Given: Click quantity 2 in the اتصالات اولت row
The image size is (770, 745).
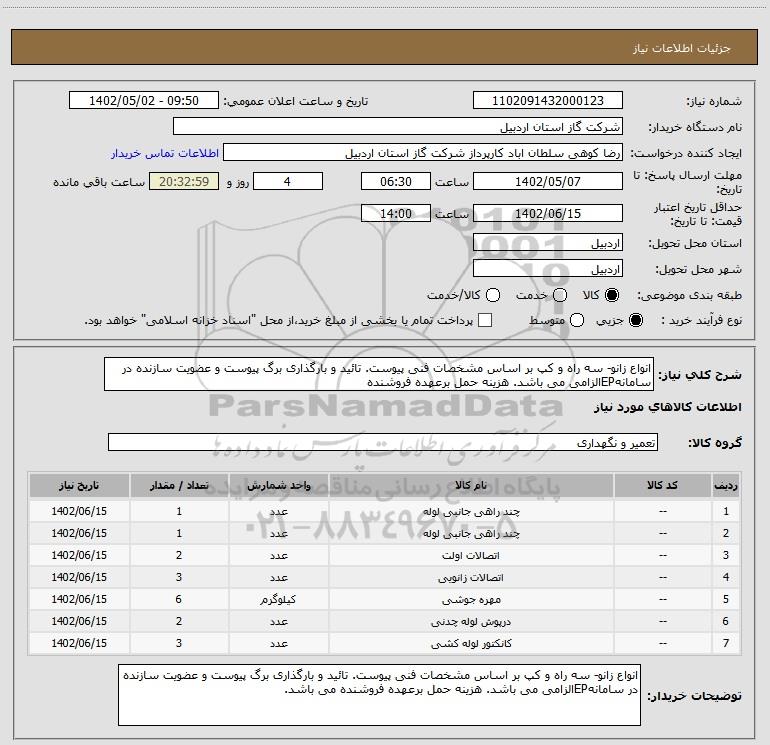Looking at the screenshot, I should pos(179,555).
